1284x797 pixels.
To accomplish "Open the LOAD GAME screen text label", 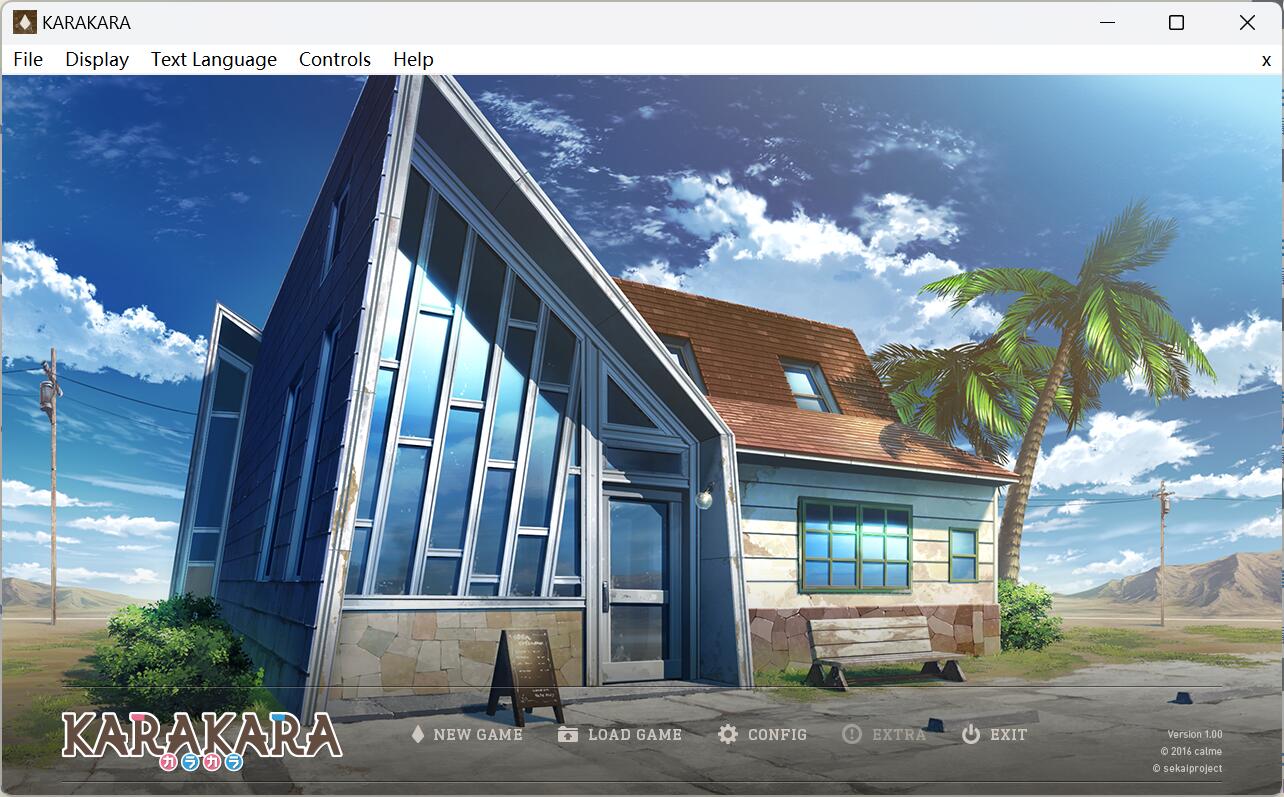I will [x=635, y=734].
